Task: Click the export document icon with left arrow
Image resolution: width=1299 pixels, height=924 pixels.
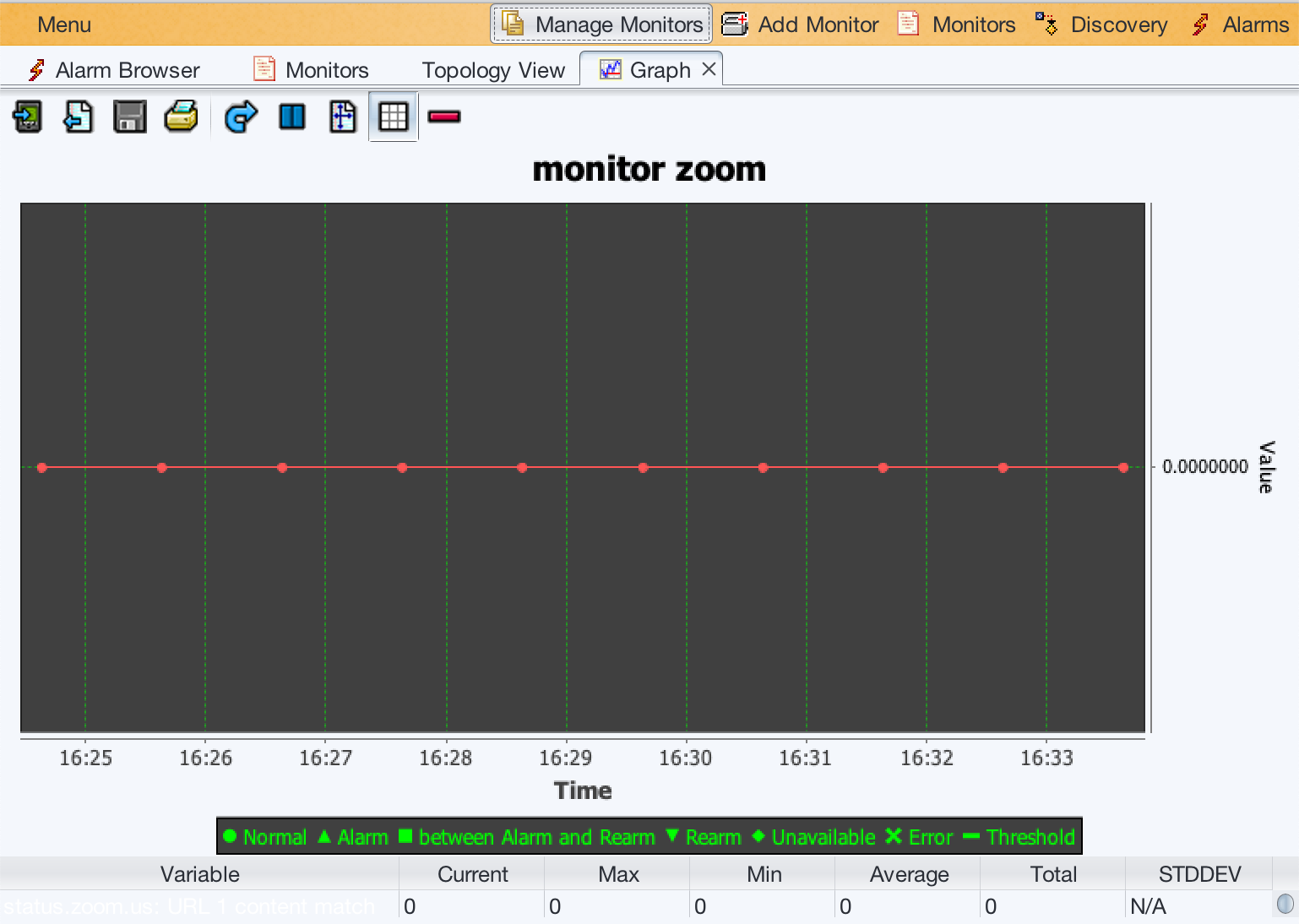Action: (79, 117)
